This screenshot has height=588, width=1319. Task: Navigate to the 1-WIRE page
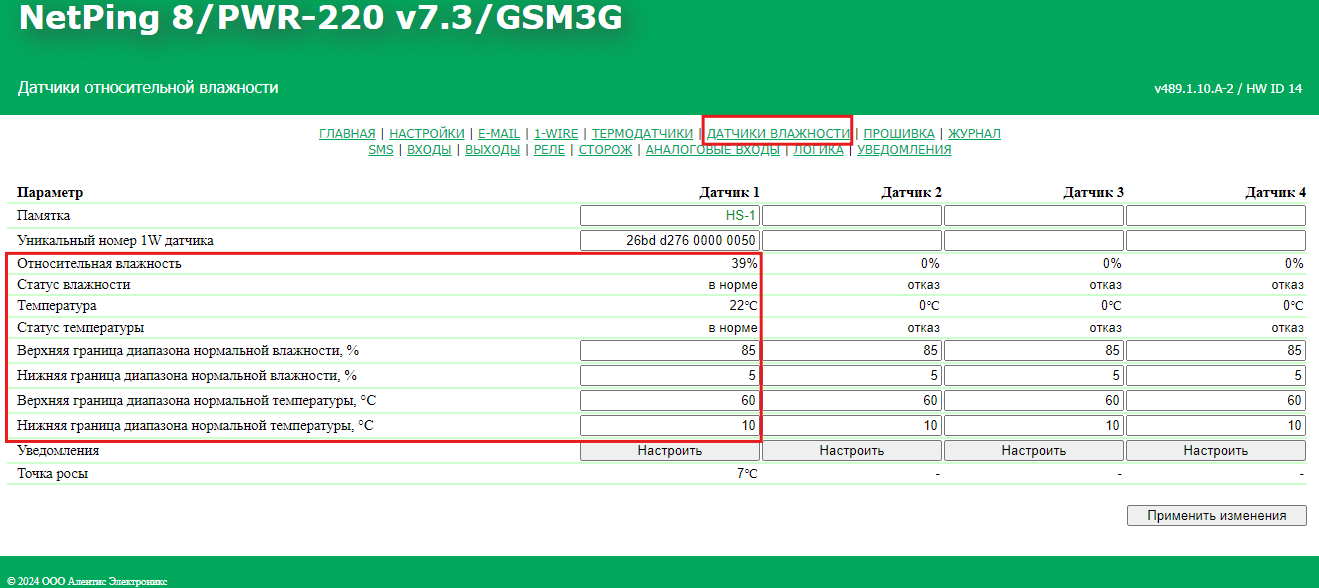click(556, 133)
